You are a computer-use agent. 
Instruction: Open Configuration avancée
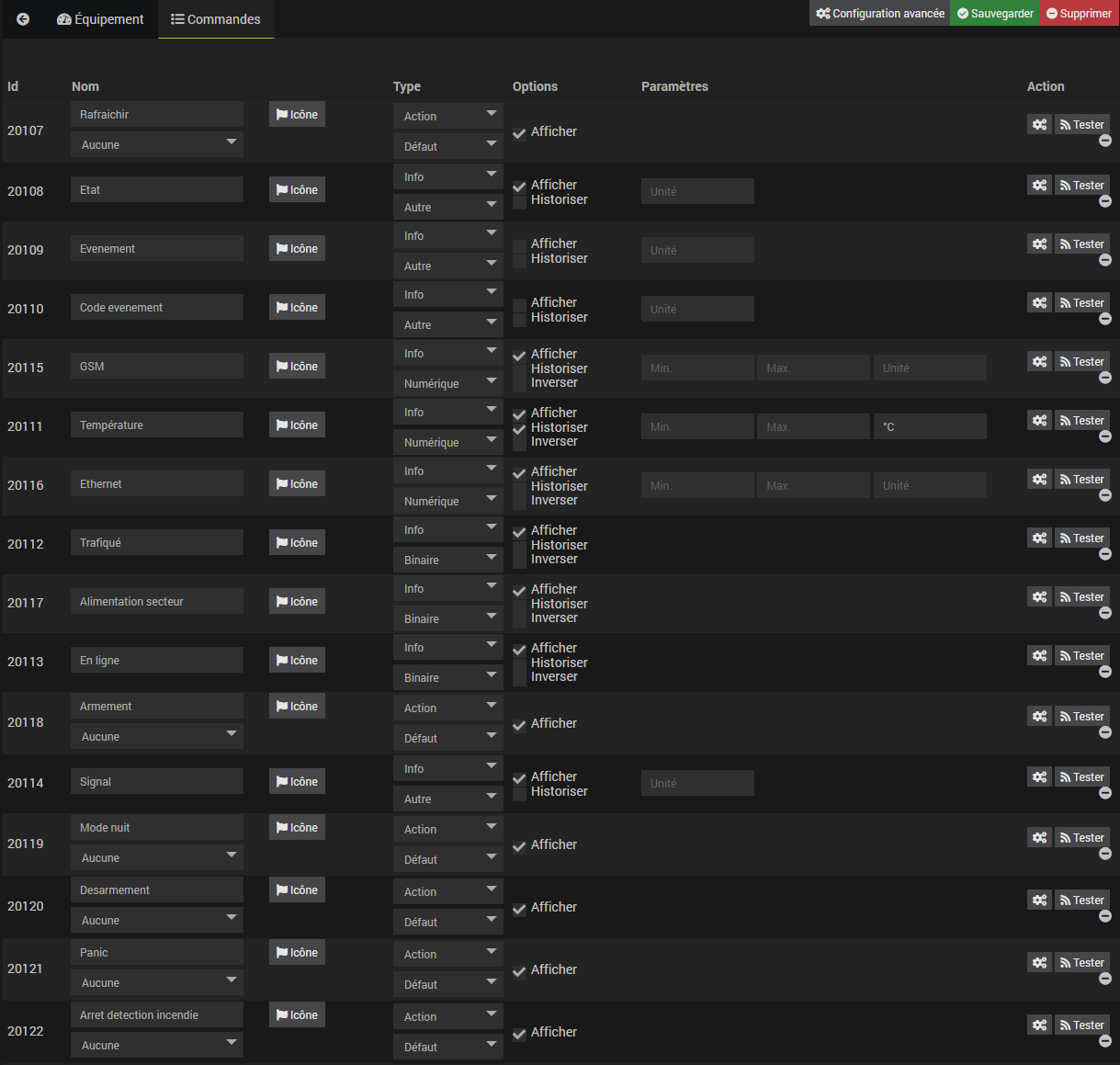(x=880, y=13)
